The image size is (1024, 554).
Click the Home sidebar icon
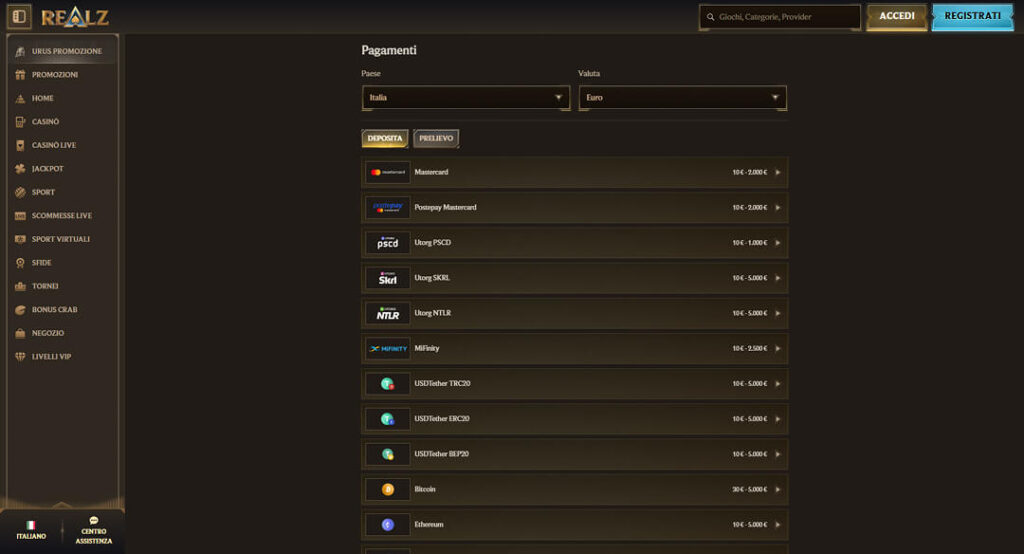20,98
